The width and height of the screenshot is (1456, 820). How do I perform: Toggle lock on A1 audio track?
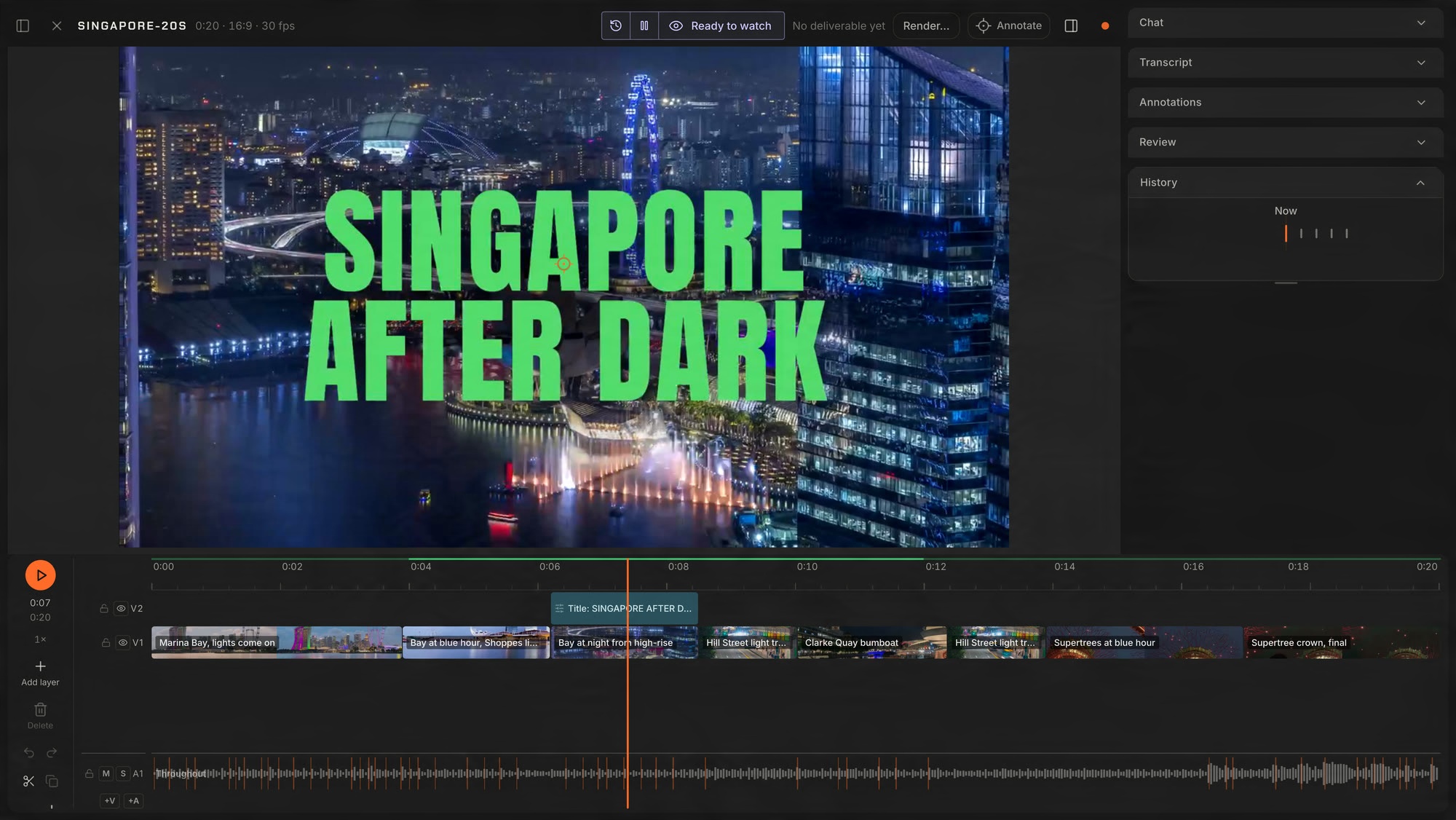pos(89,773)
